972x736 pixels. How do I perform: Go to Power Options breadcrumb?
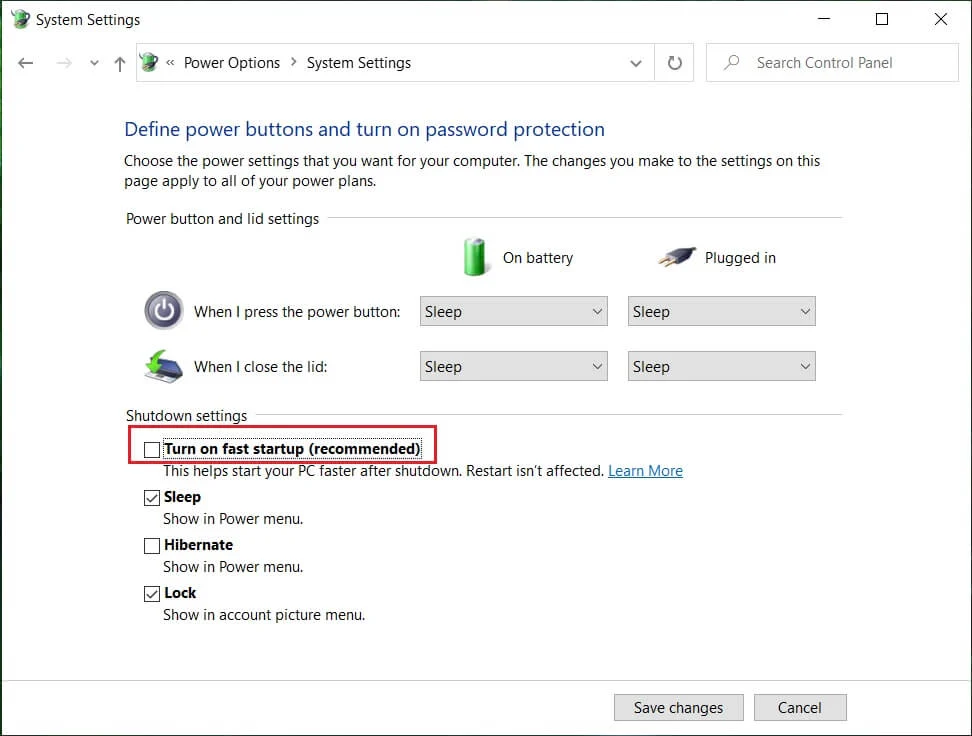pos(232,63)
